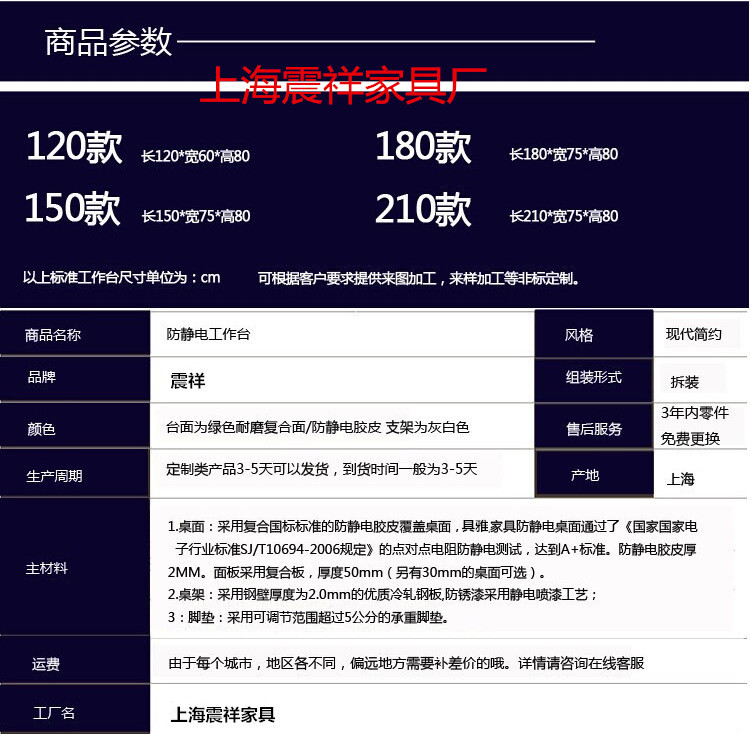Click the 商品名称 label cell
Viewport: 750px width, 734px height.
coord(53,335)
